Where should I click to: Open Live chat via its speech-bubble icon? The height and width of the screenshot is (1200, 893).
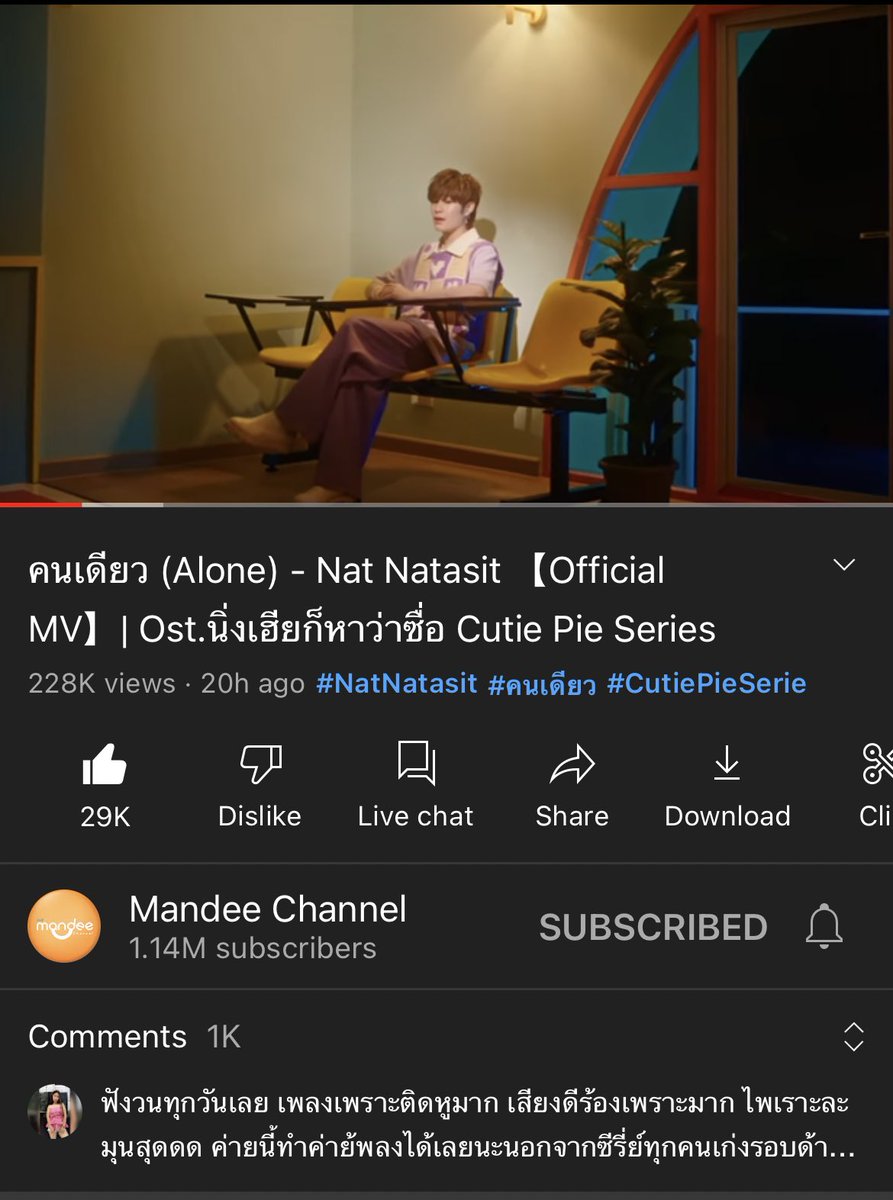click(x=416, y=764)
